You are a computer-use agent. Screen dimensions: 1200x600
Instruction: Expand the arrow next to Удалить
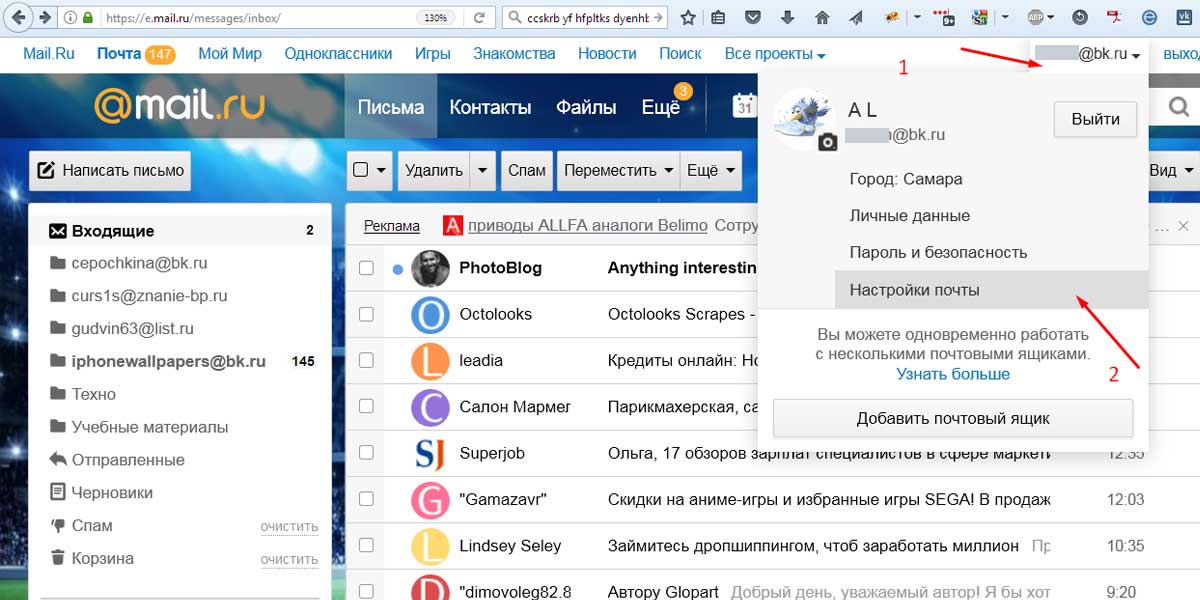coord(483,170)
